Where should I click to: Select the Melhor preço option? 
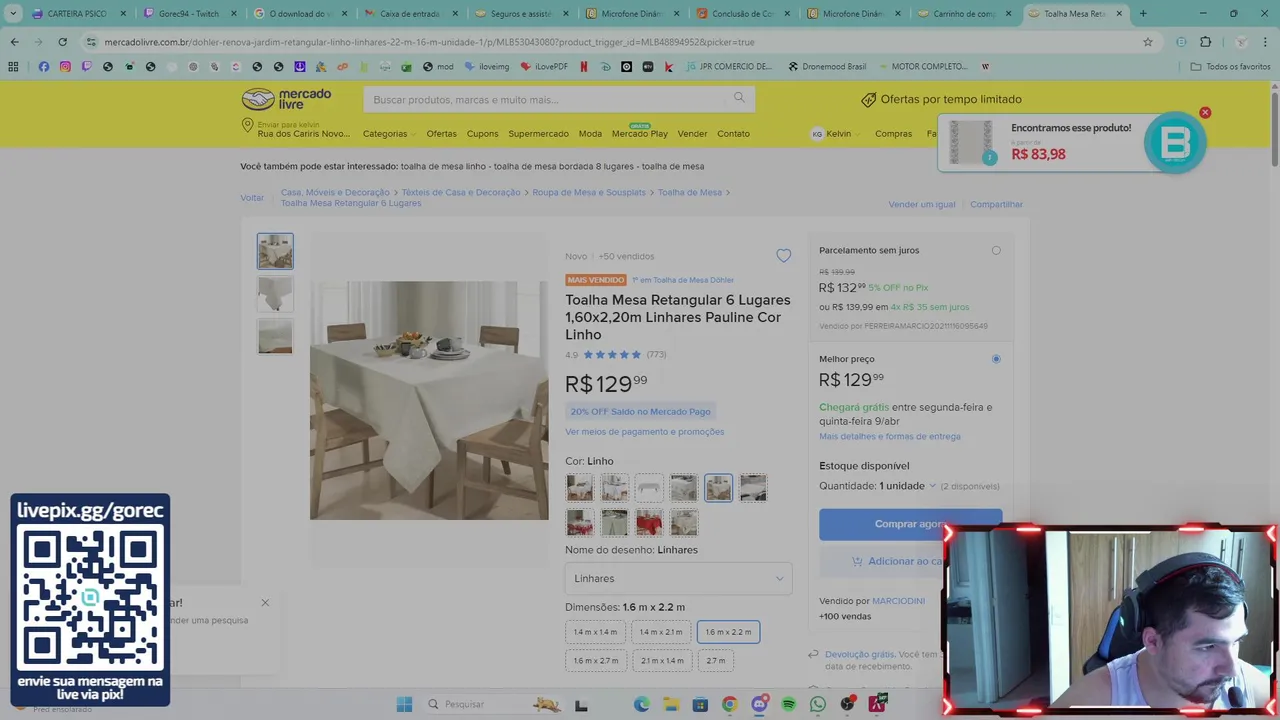996,359
